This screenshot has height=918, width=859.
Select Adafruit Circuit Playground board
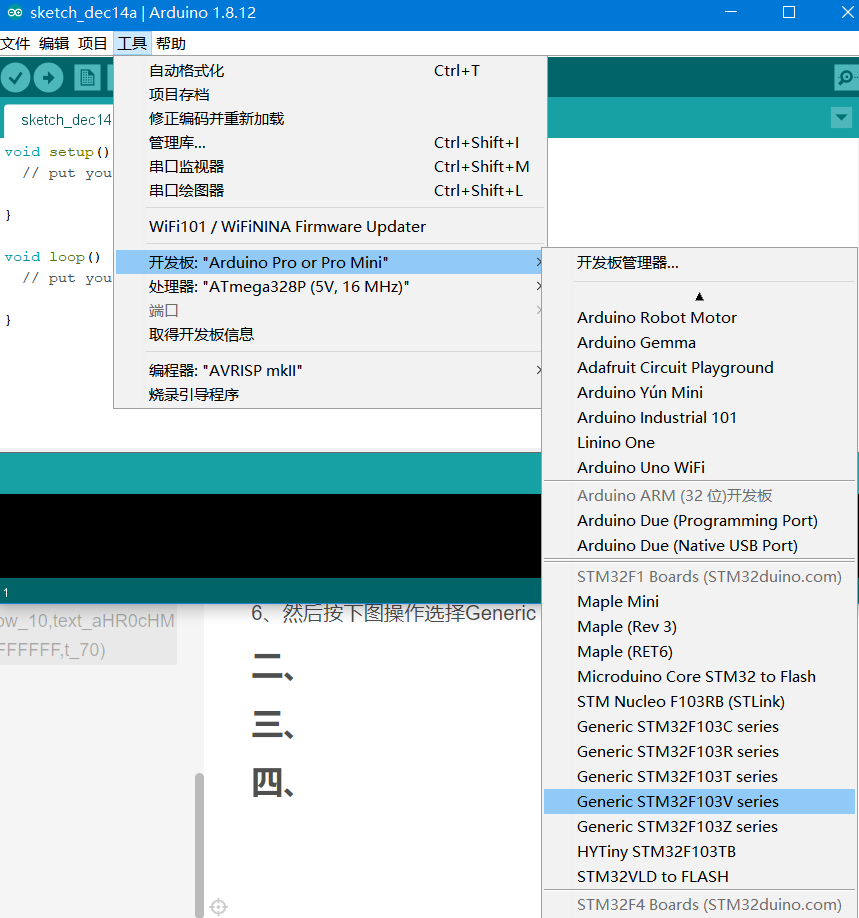pos(700,368)
